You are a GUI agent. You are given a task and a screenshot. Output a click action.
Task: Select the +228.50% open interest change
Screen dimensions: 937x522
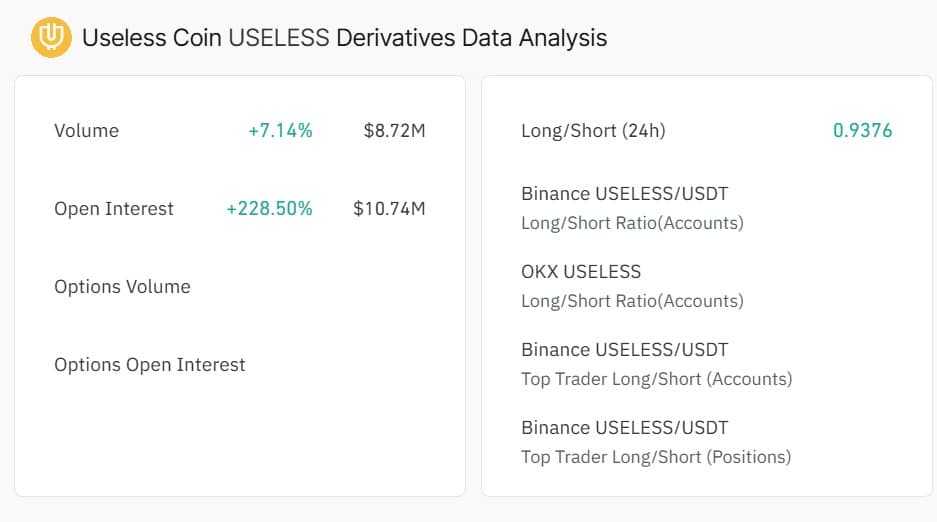[x=269, y=209]
